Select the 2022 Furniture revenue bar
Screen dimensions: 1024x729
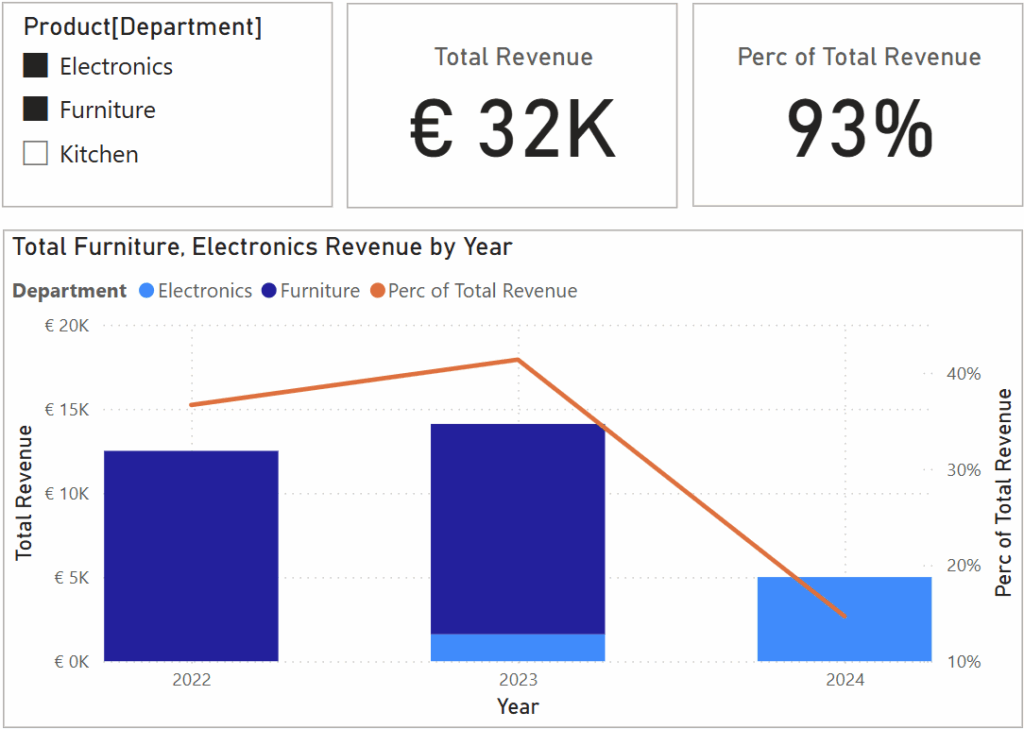click(x=191, y=555)
